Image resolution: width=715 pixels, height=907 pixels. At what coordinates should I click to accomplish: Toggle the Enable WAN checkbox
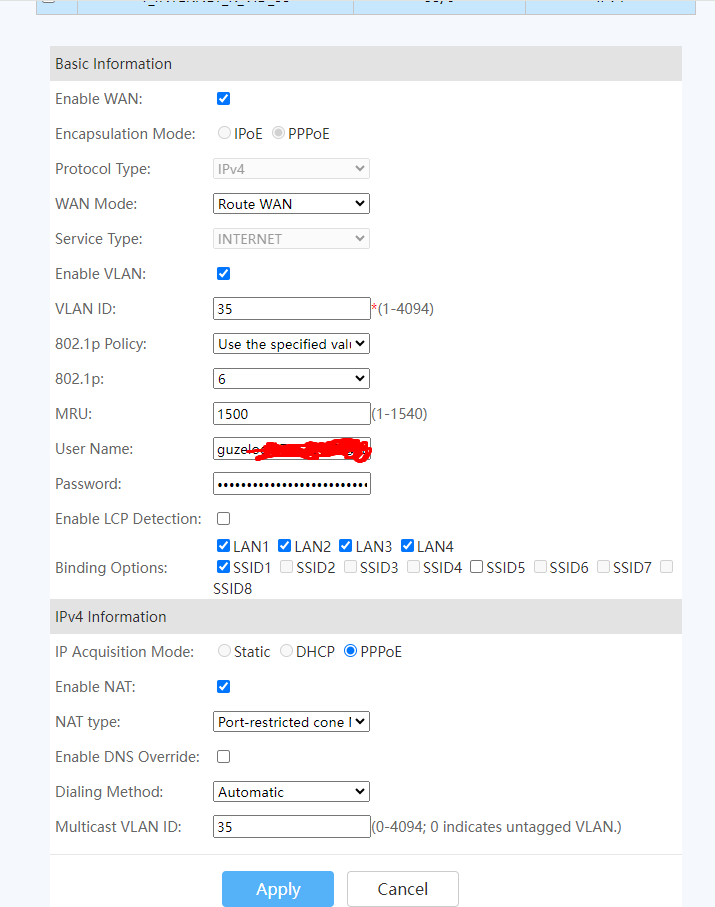(224, 99)
